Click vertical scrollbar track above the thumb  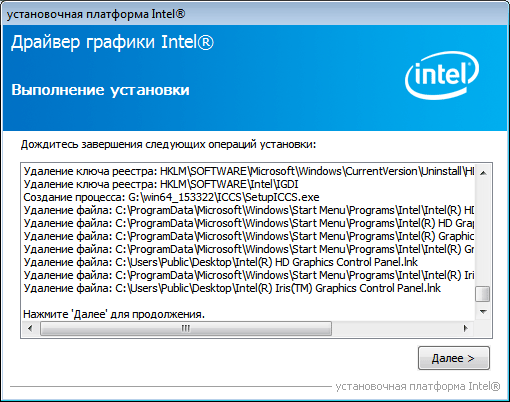click(x=483, y=233)
